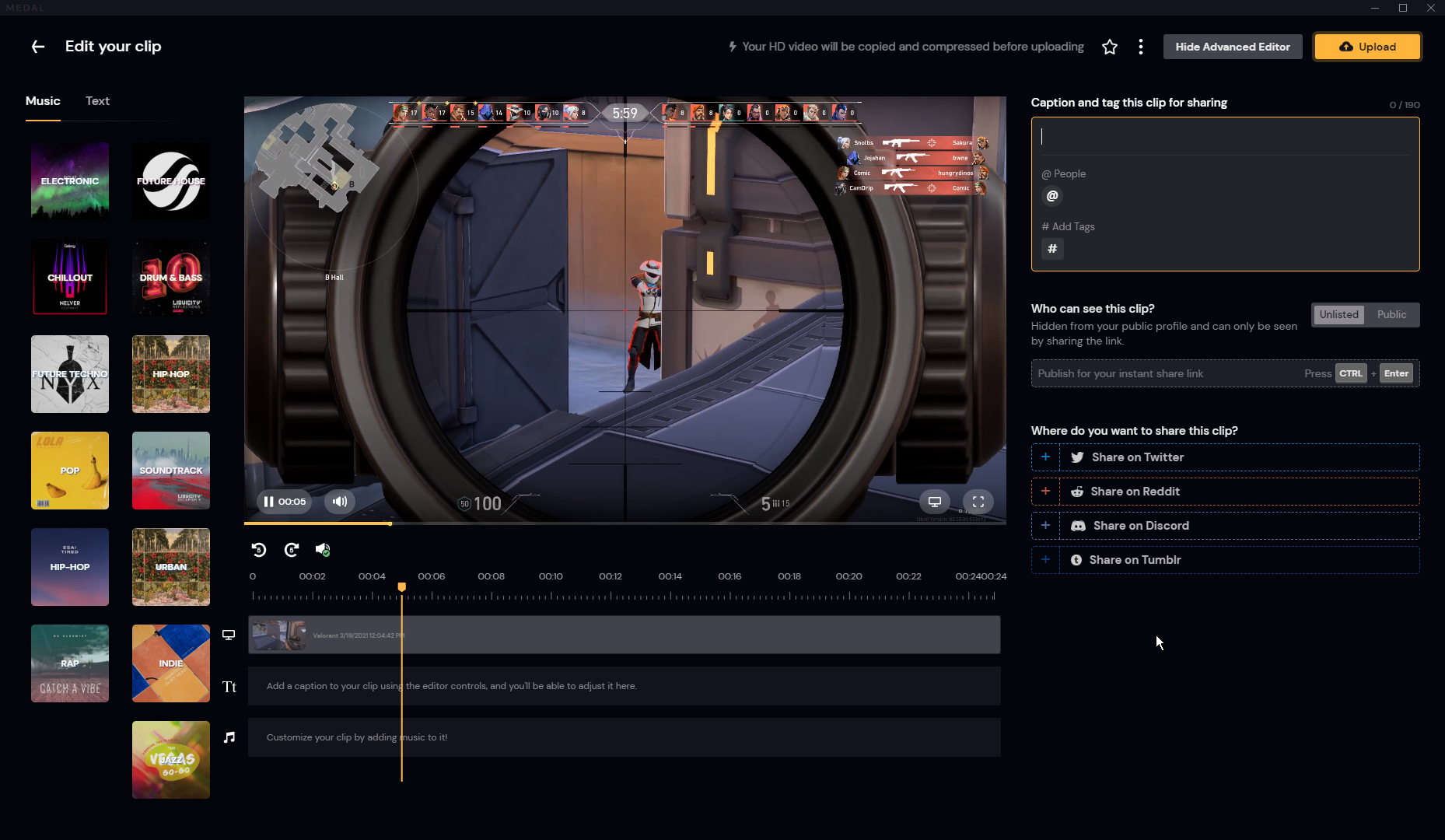Image resolution: width=1445 pixels, height=840 pixels.
Task: Click the instant share link field
Action: pos(1225,373)
